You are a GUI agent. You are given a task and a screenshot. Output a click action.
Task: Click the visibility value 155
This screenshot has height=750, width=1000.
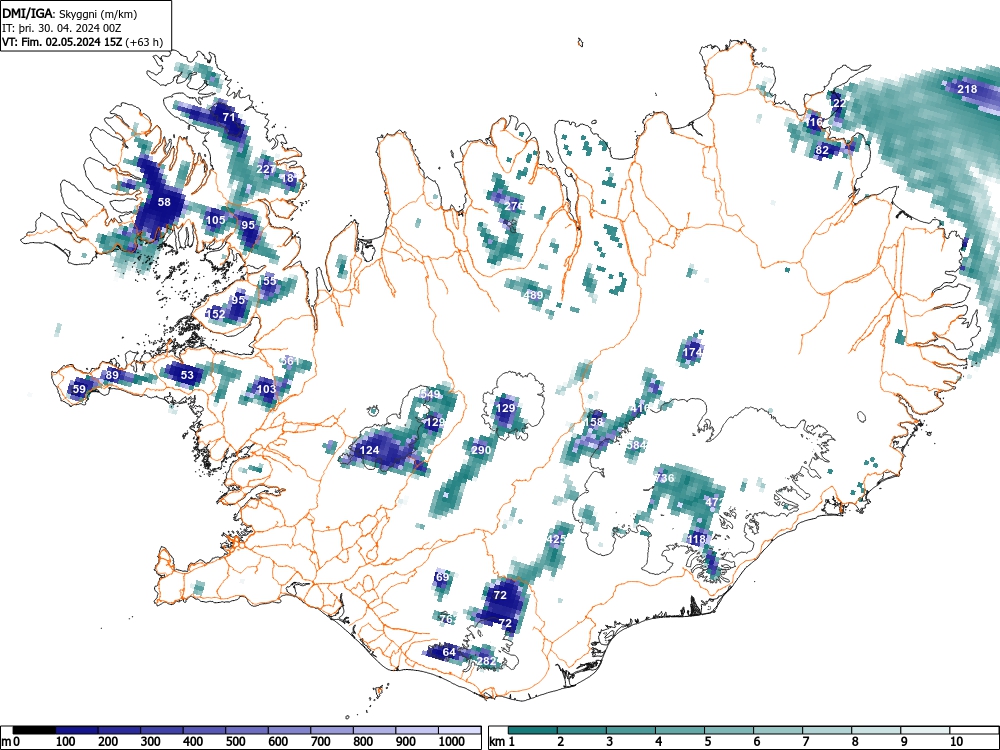[268, 281]
